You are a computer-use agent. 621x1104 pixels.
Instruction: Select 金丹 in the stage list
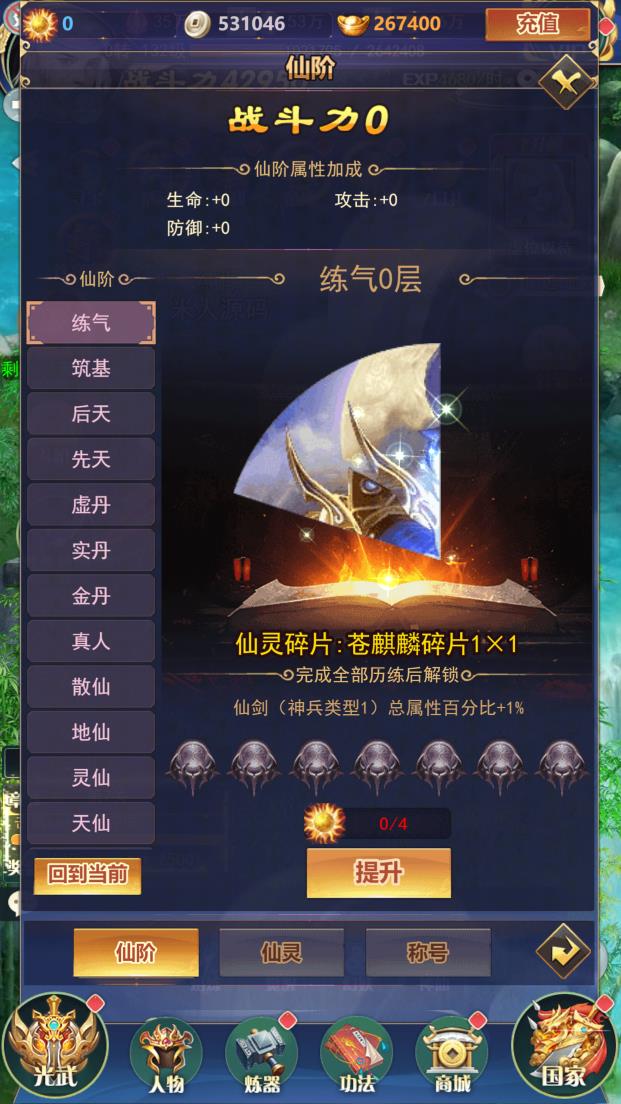point(91,596)
